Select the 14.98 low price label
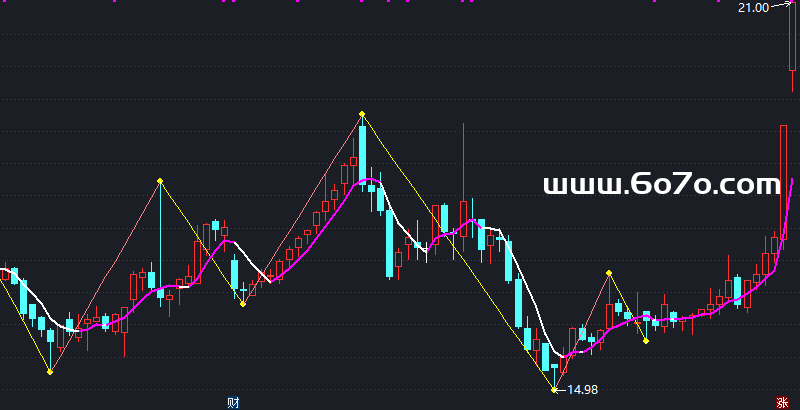 tap(583, 390)
